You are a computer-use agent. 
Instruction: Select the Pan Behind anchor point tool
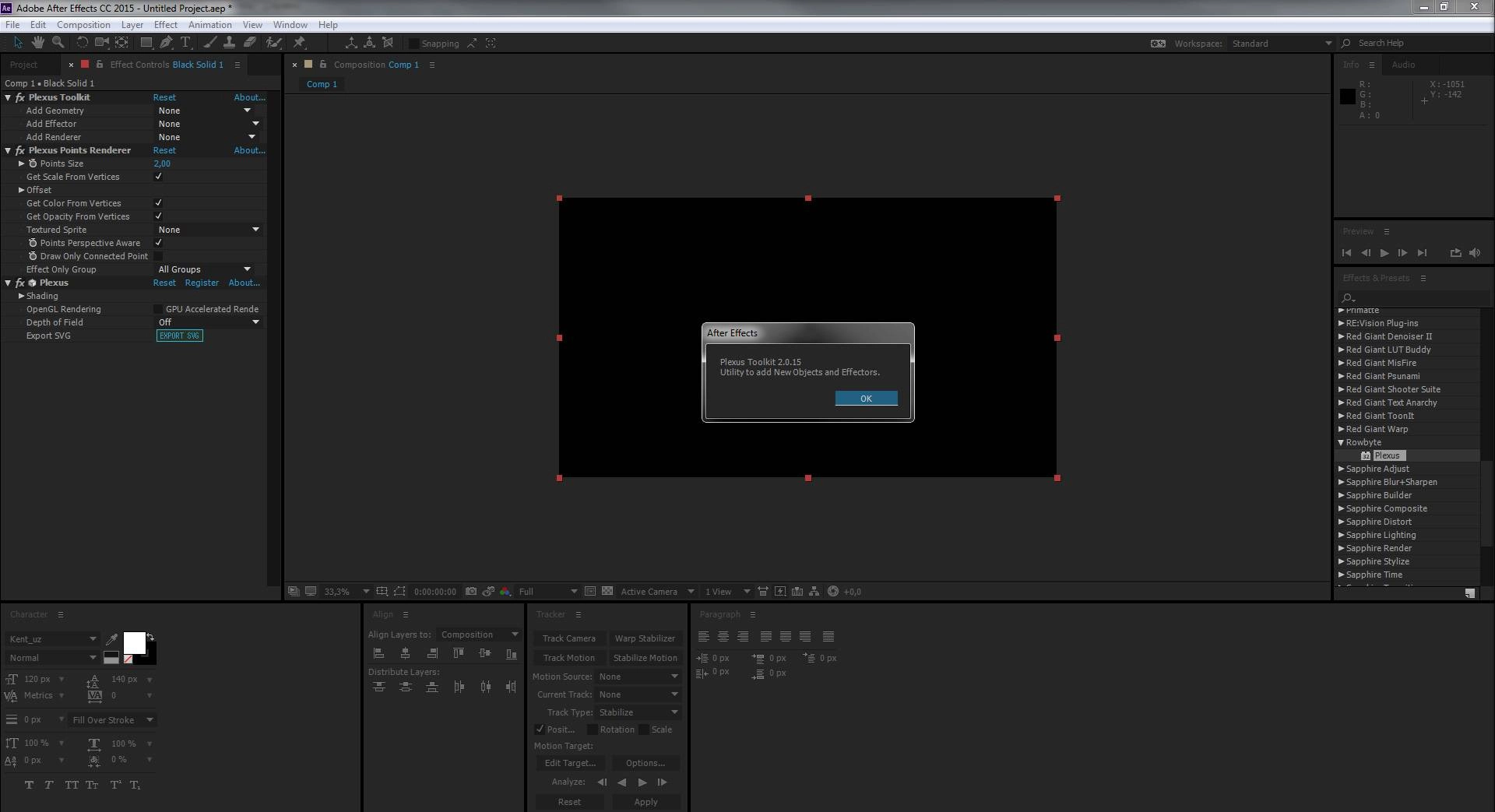coord(122,43)
